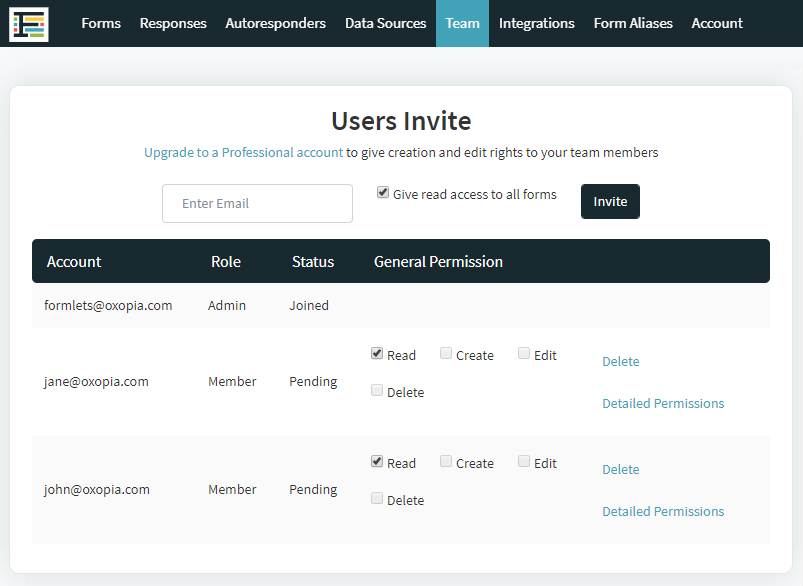
Task: Open the Integrations page
Action: (537, 24)
